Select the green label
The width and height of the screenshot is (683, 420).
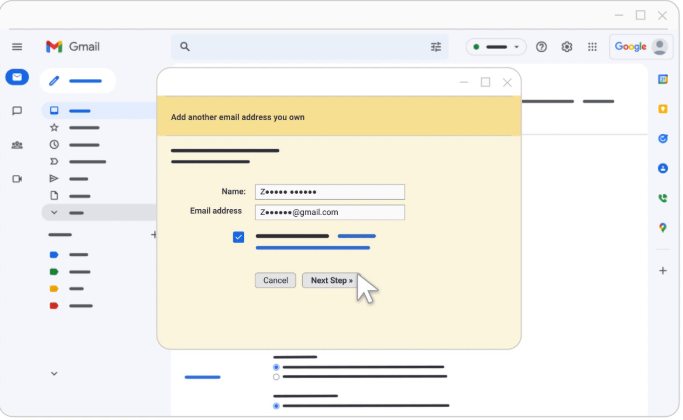click(x=54, y=271)
